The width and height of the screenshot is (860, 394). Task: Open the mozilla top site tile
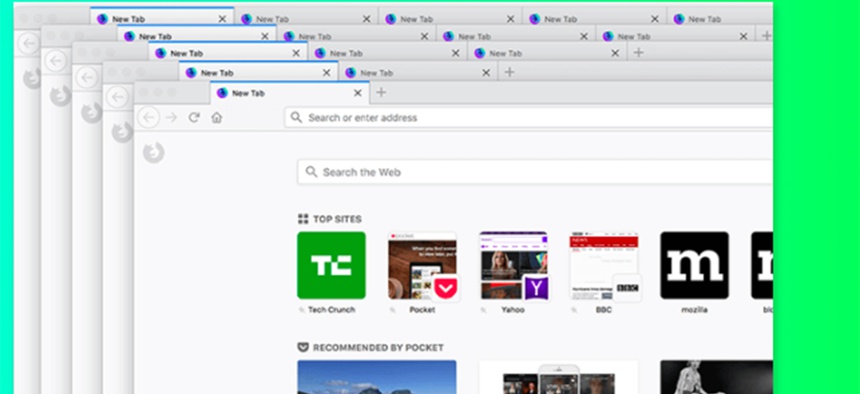[x=694, y=265]
